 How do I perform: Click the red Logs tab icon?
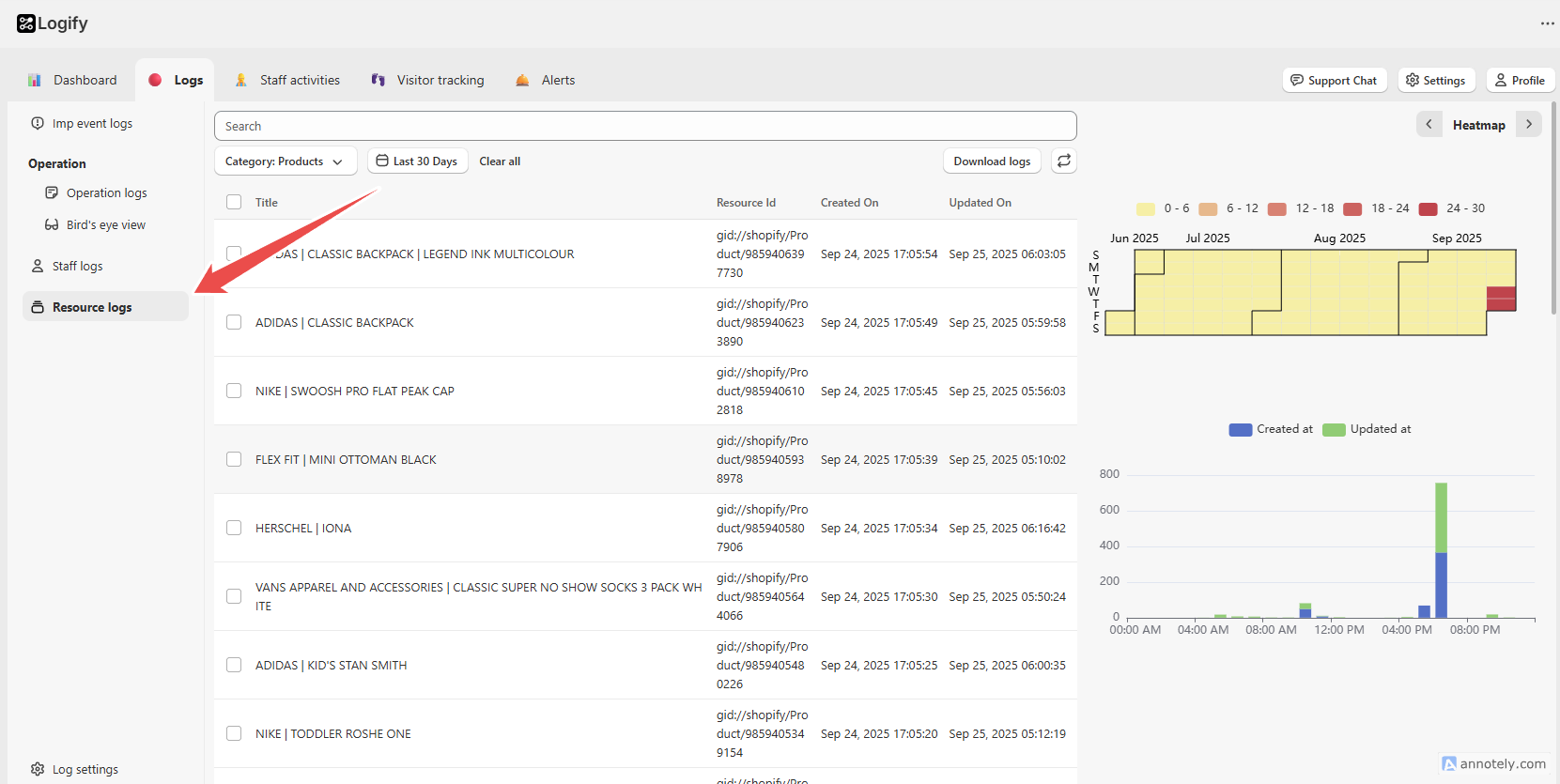(155, 80)
